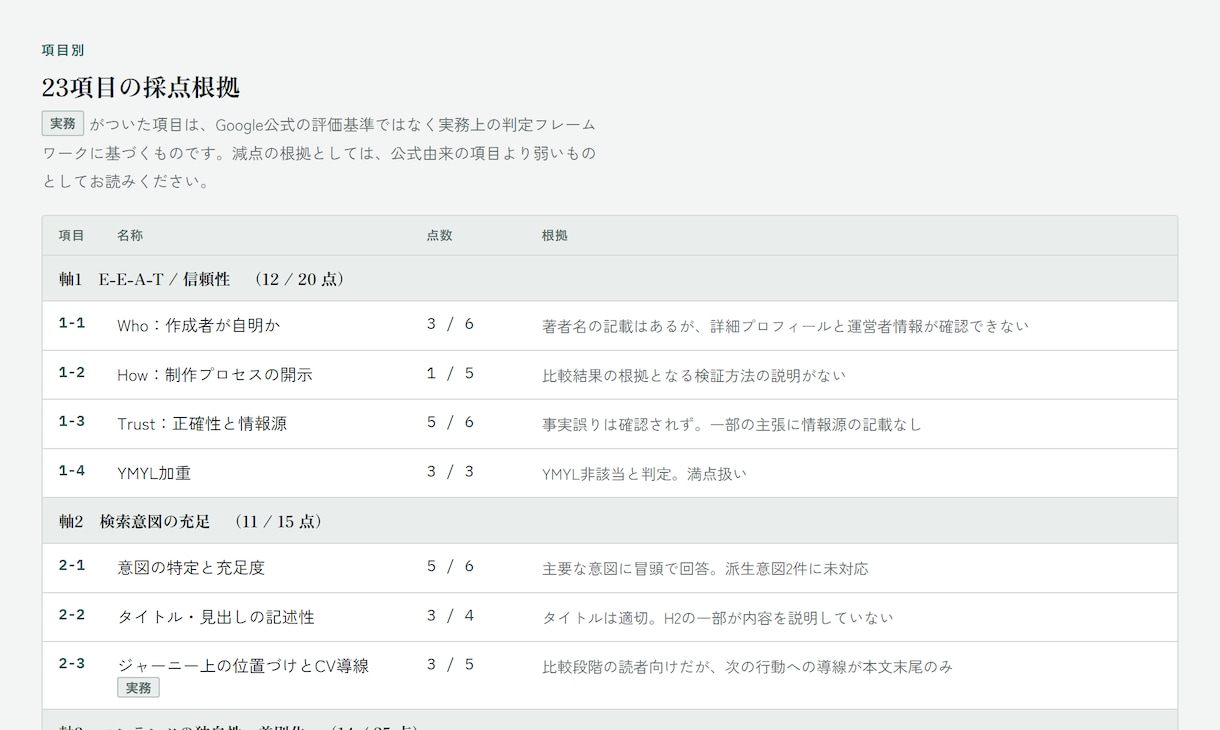Image resolution: width=1220 pixels, height=730 pixels.
Task: Click 意図の特定と充足度 name cell
Action: [x=191, y=568]
